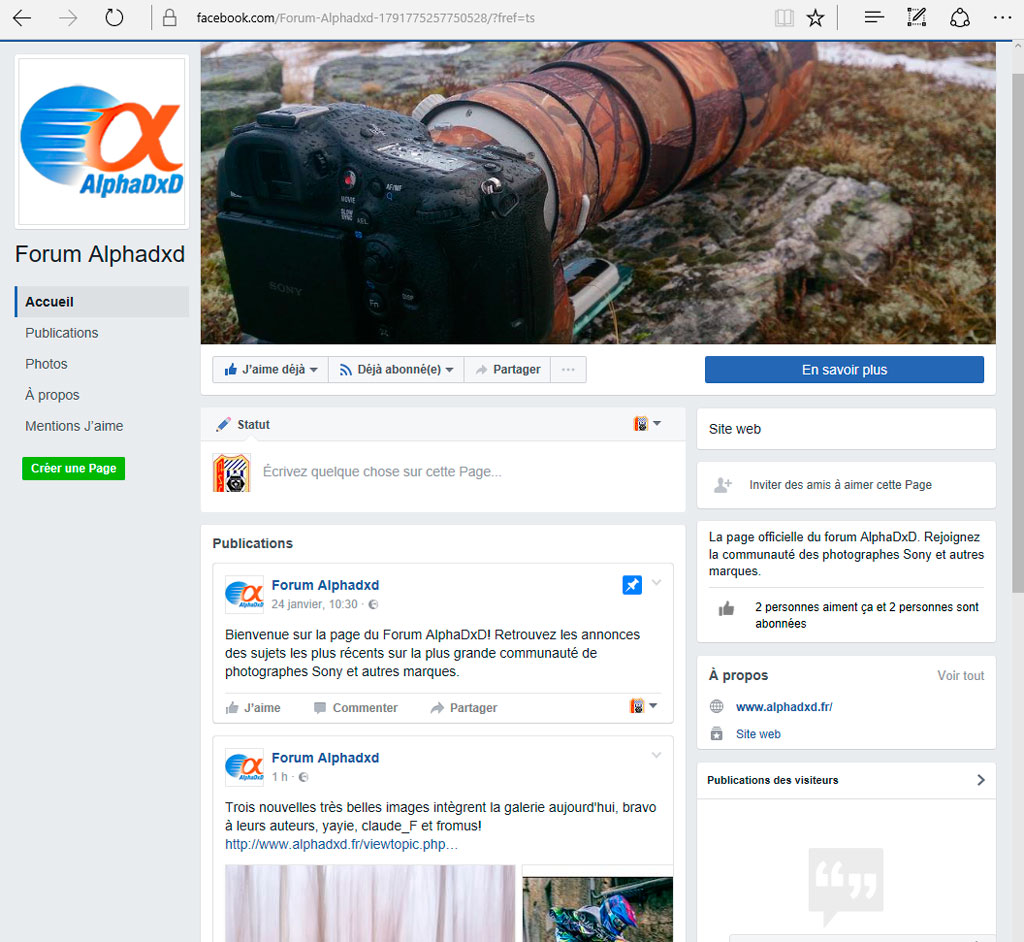Click the 1 h post timestamp
This screenshot has width=1024, height=942.
point(280,777)
